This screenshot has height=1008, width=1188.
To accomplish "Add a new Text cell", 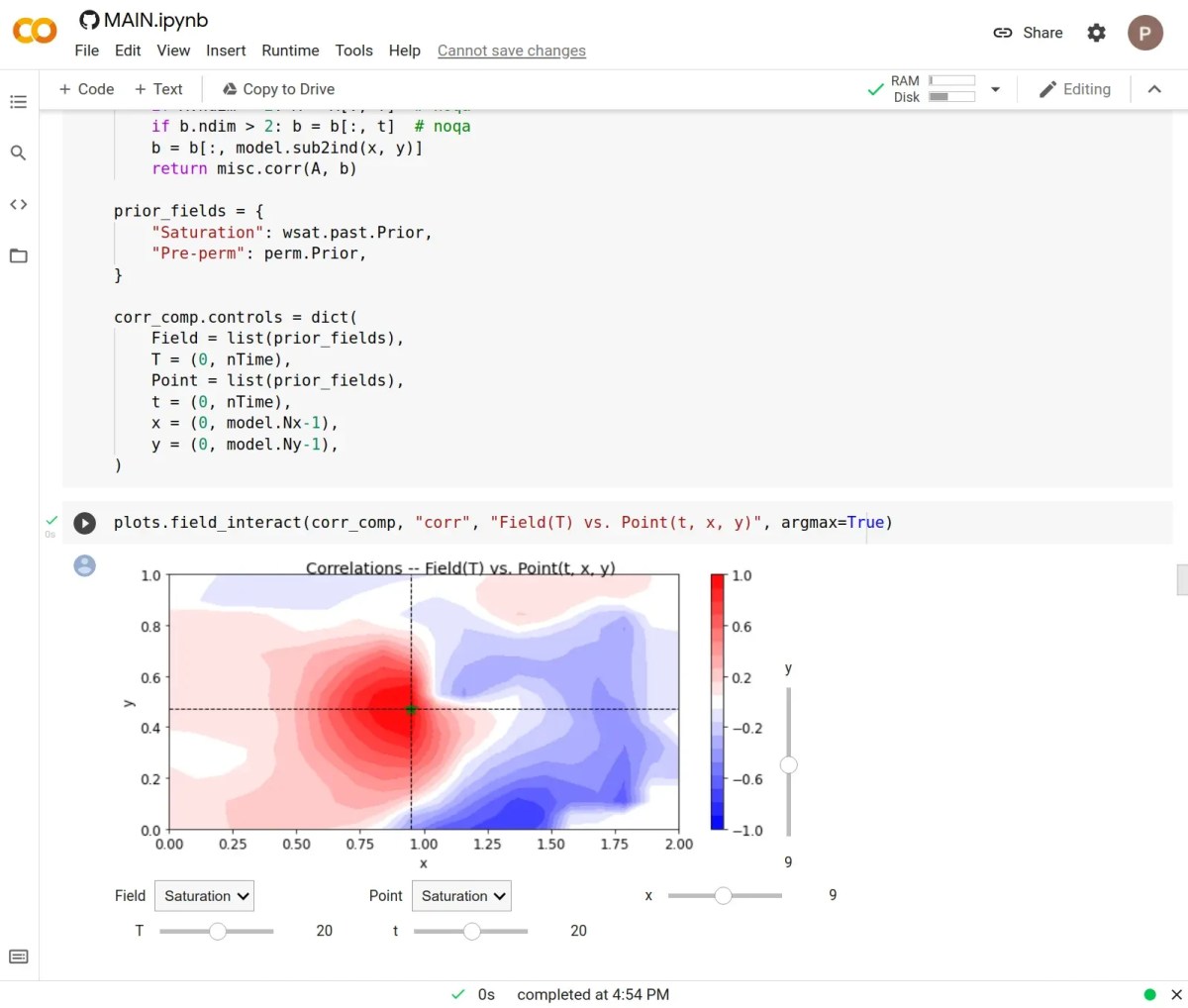I will 158,89.
